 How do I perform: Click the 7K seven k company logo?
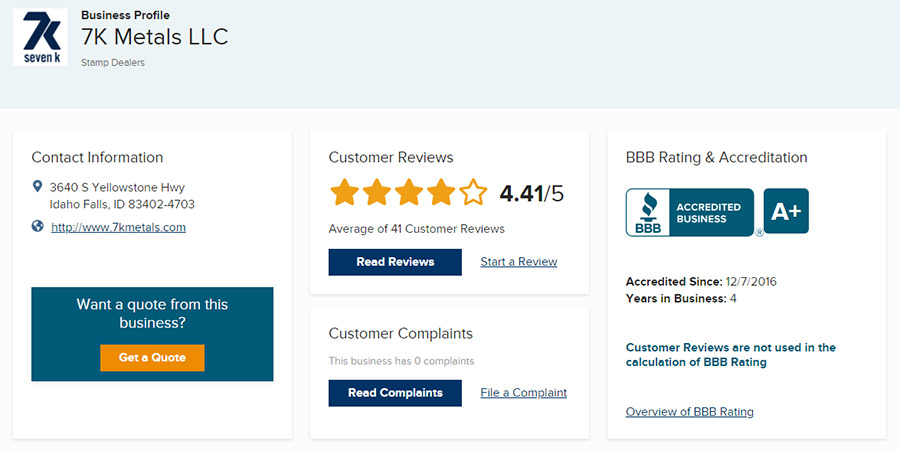40,37
